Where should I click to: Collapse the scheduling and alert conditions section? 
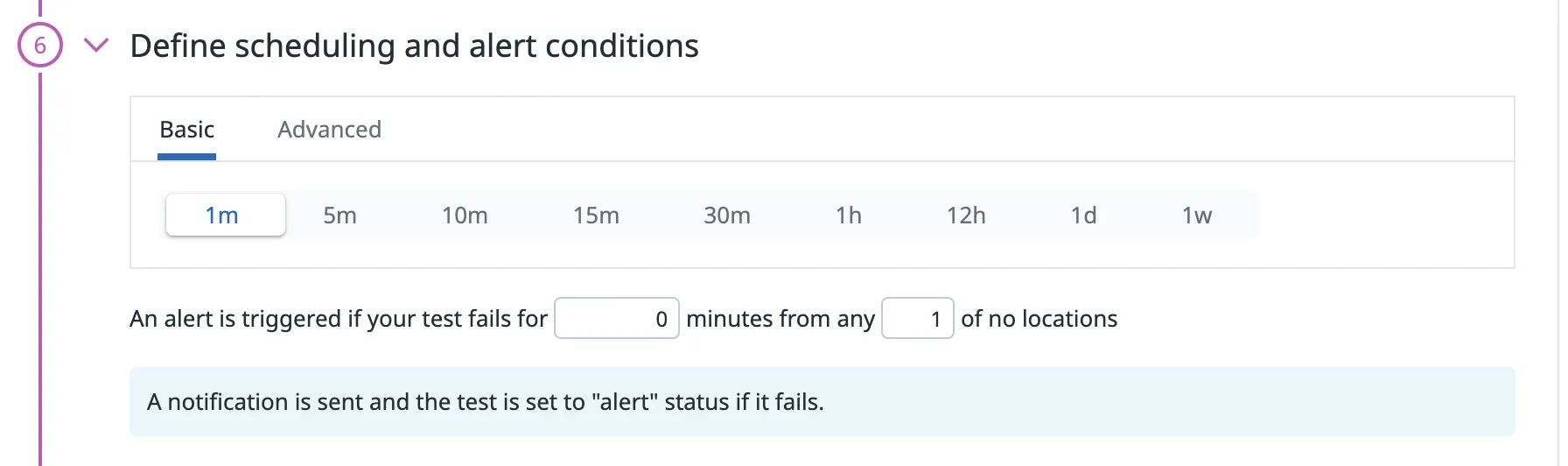tap(95, 46)
